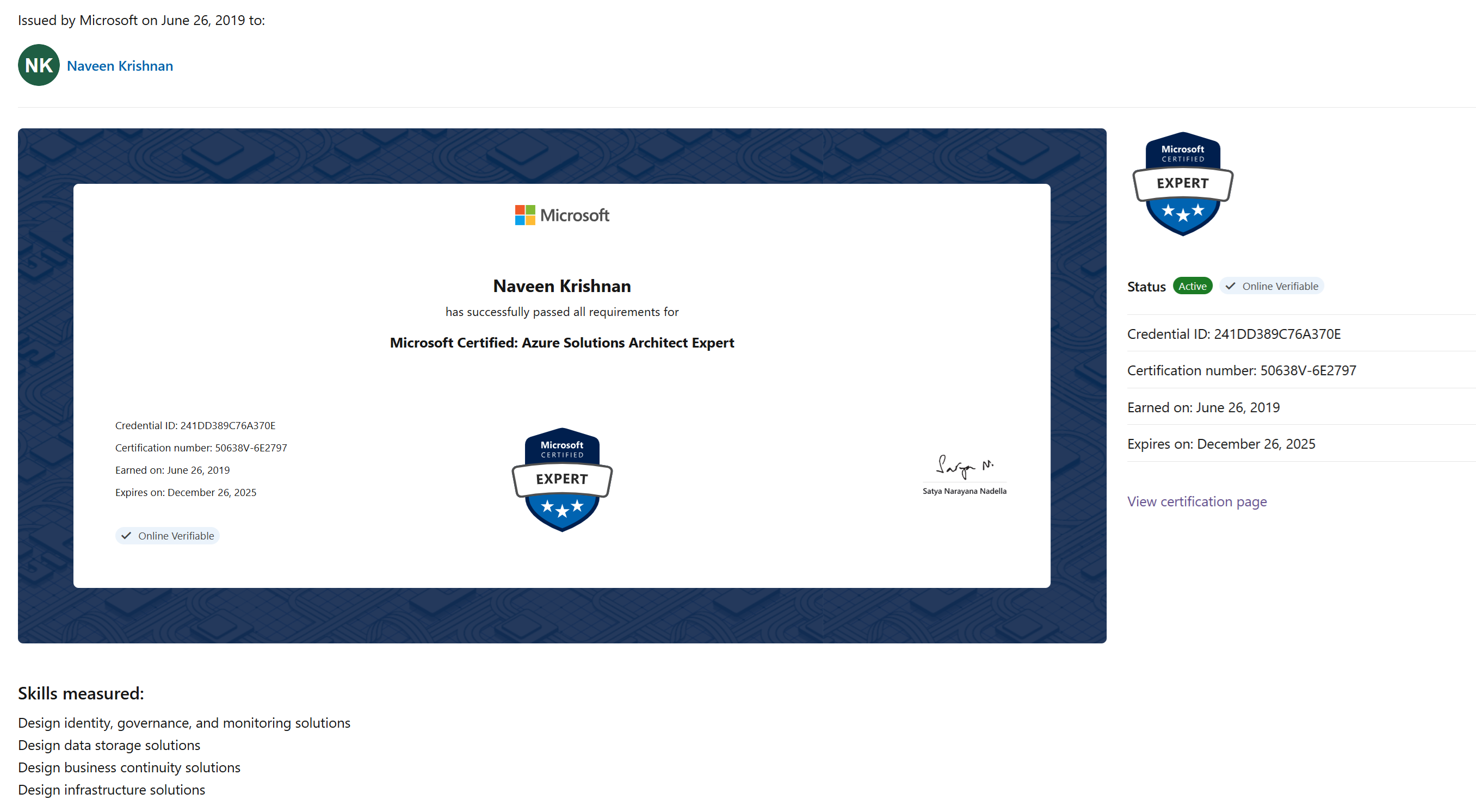Click the NK avatar circle
Screen dimensions: 1476x812
coord(39,65)
